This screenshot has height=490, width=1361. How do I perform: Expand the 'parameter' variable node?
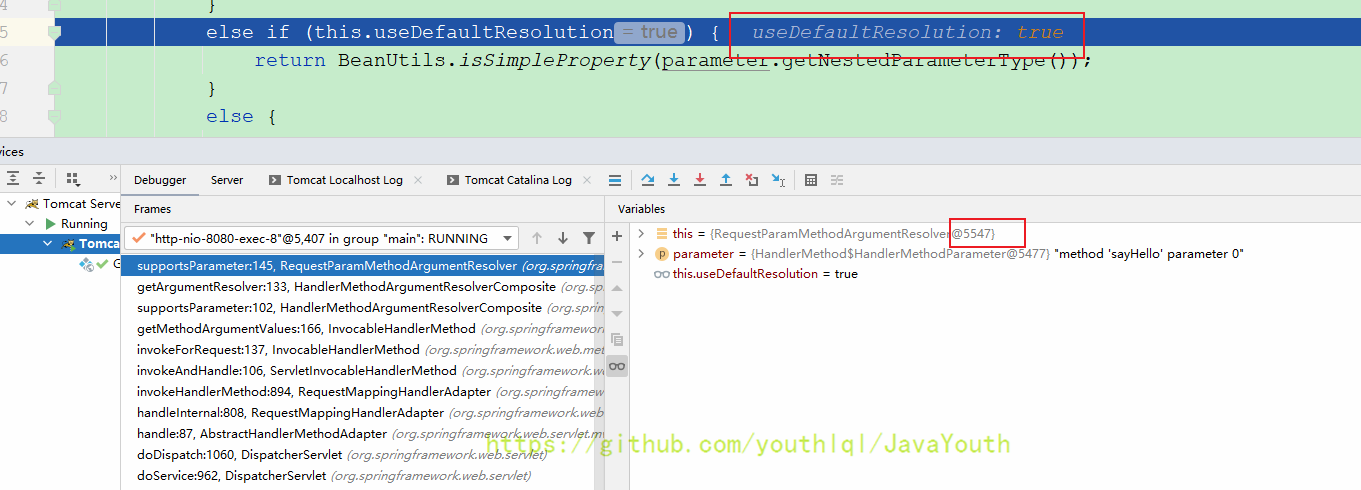tap(641, 254)
